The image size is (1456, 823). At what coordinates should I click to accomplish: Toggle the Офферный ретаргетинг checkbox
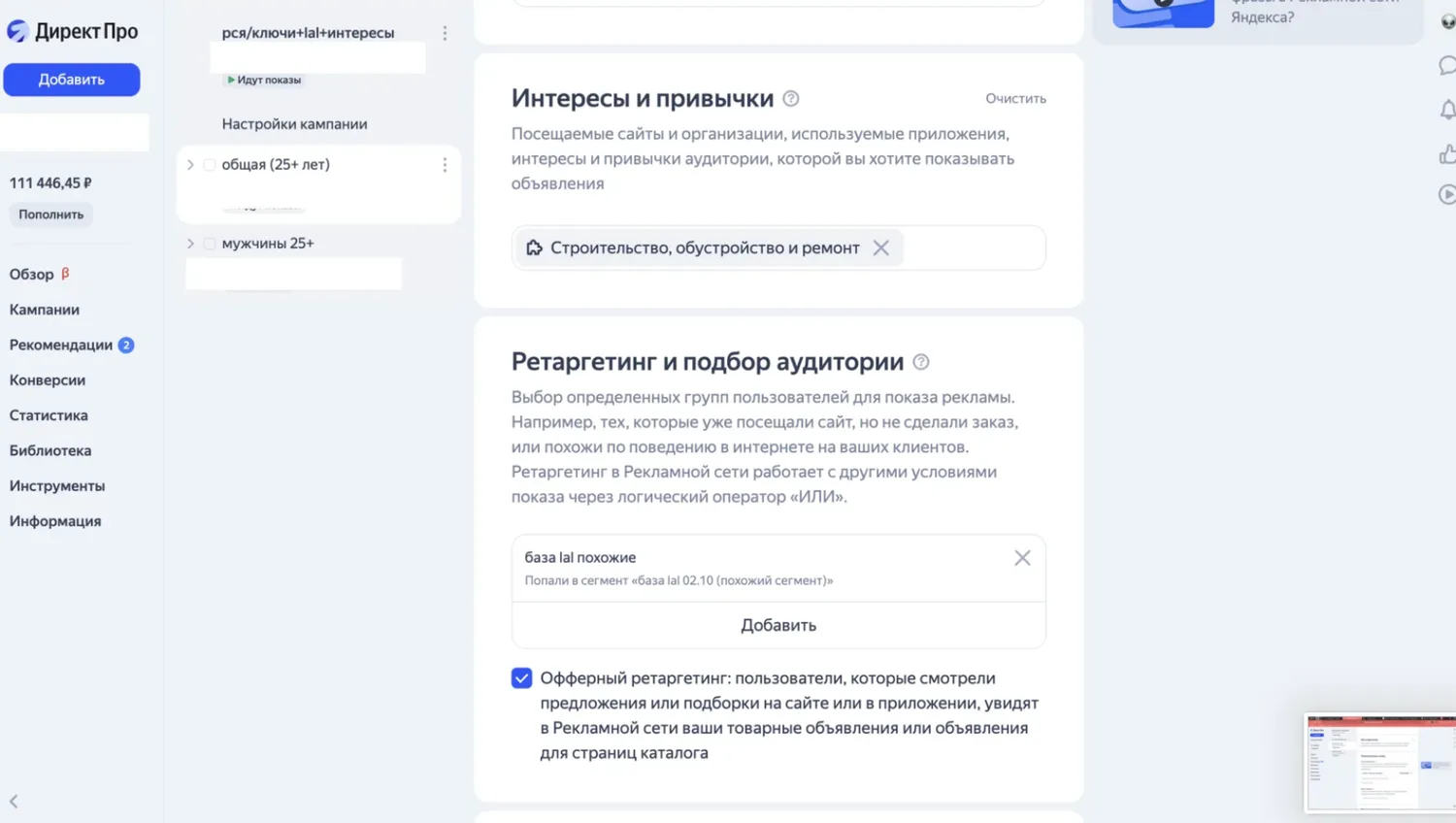(x=521, y=677)
